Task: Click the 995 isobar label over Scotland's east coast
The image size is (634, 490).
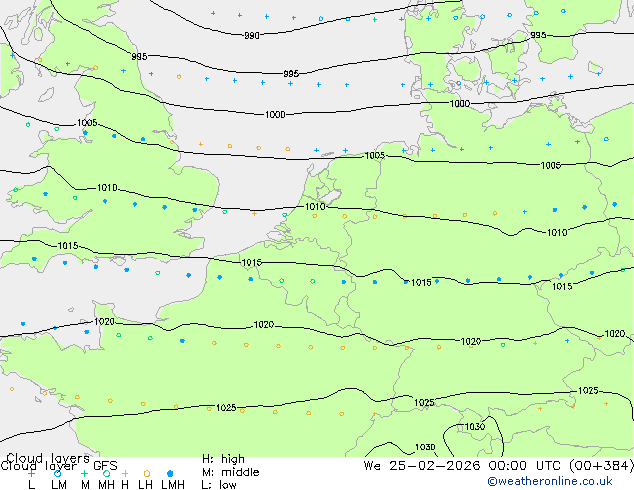Action: [x=139, y=57]
